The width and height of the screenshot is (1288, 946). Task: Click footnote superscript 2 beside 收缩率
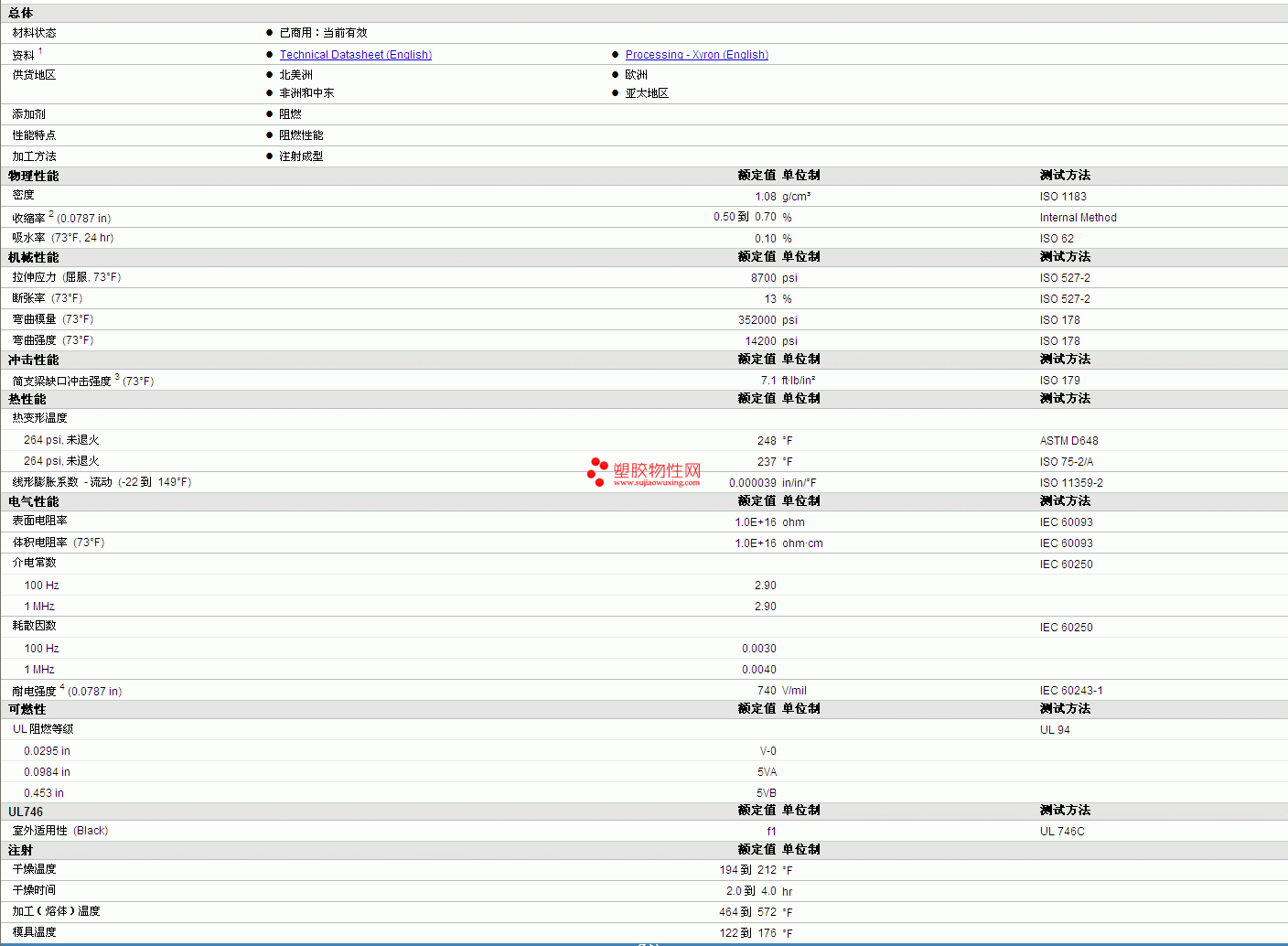point(51,214)
